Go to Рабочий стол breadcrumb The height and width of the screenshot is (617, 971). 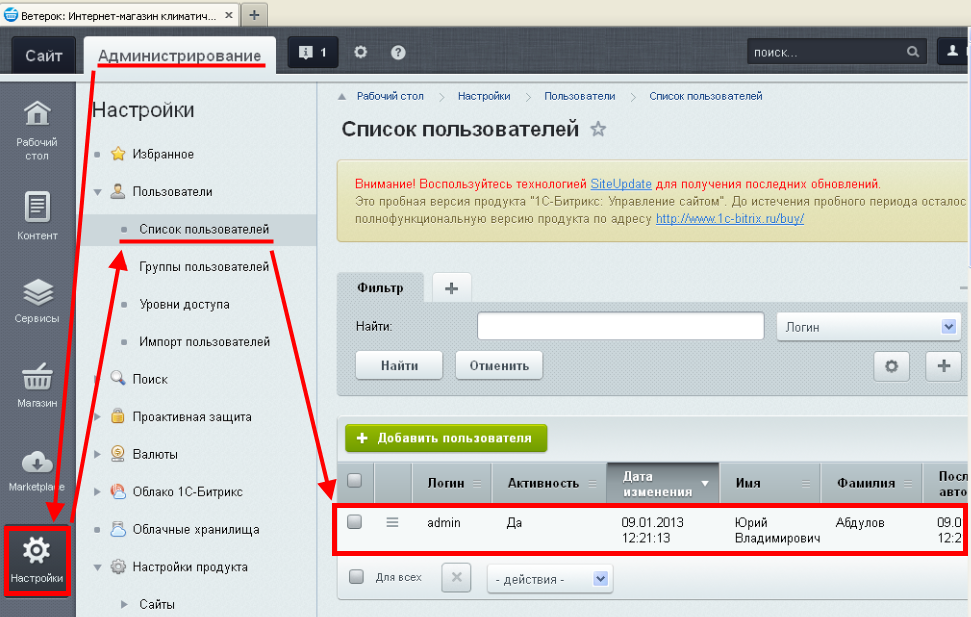(390, 97)
